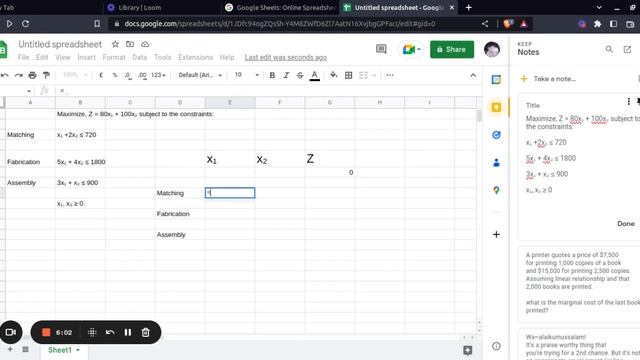The height and width of the screenshot is (360, 640).
Task: Search Keep notes
Action: [609, 49]
